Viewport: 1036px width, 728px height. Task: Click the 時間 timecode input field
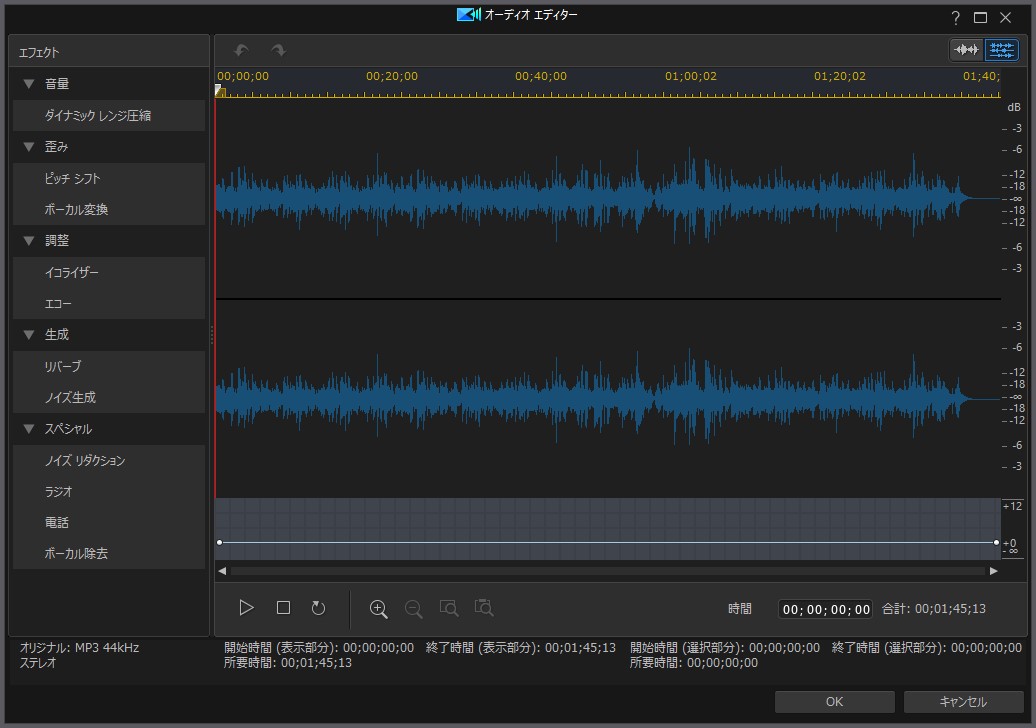pyautogui.click(x=825, y=609)
